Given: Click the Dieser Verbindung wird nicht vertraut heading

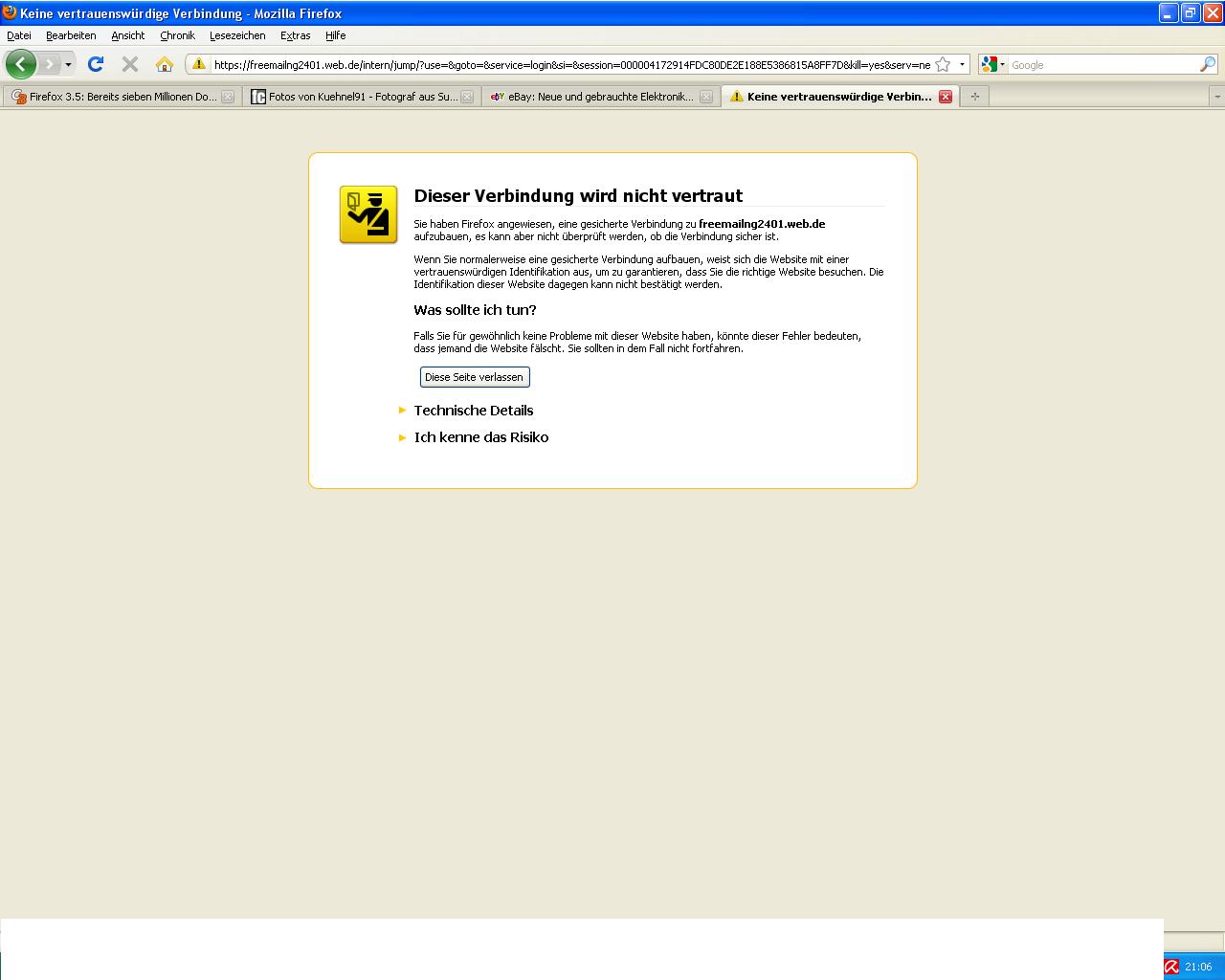Looking at the screenshot, I should coord(578,195).
